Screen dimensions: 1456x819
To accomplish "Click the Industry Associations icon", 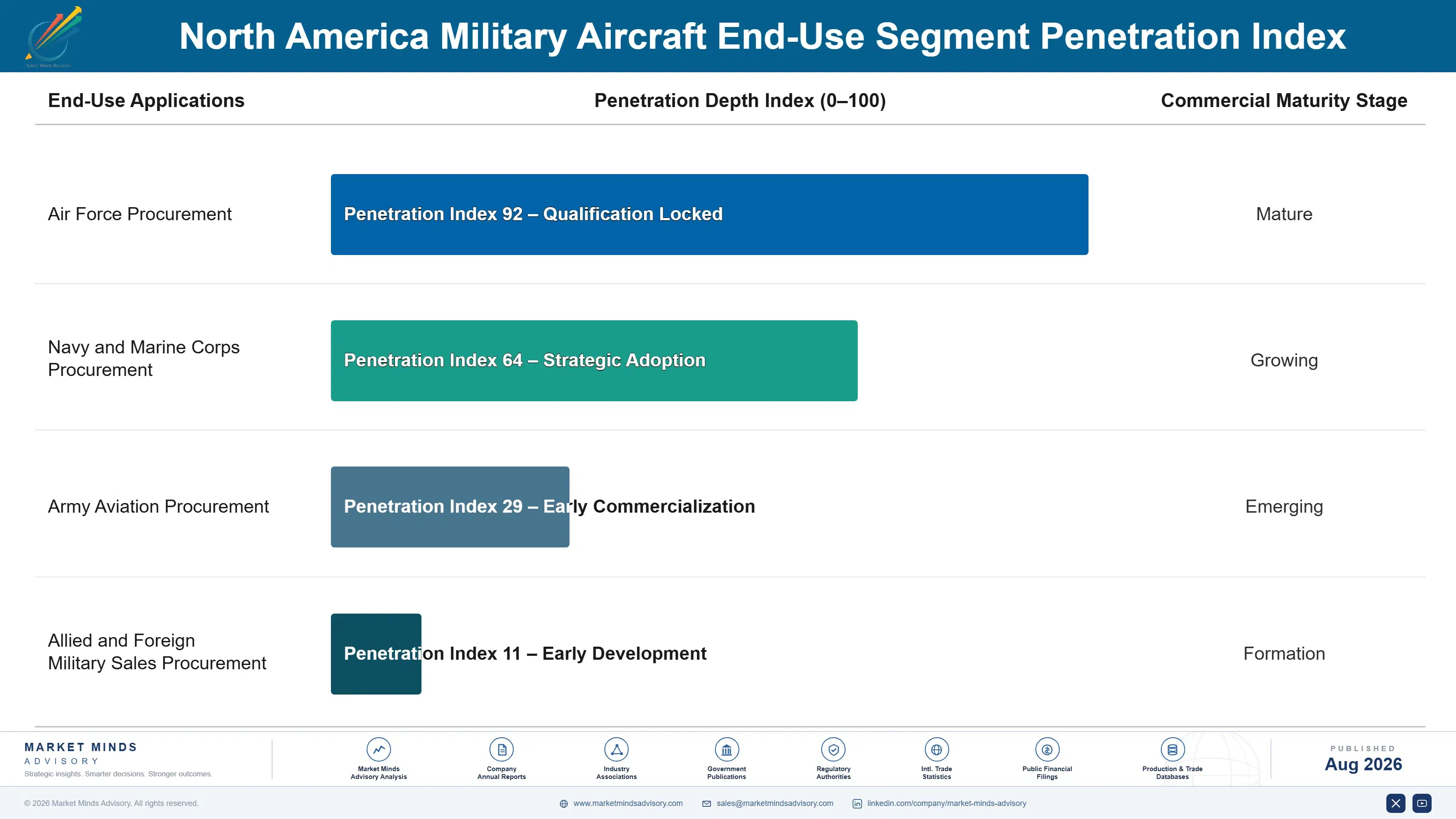I will (616, 749).
